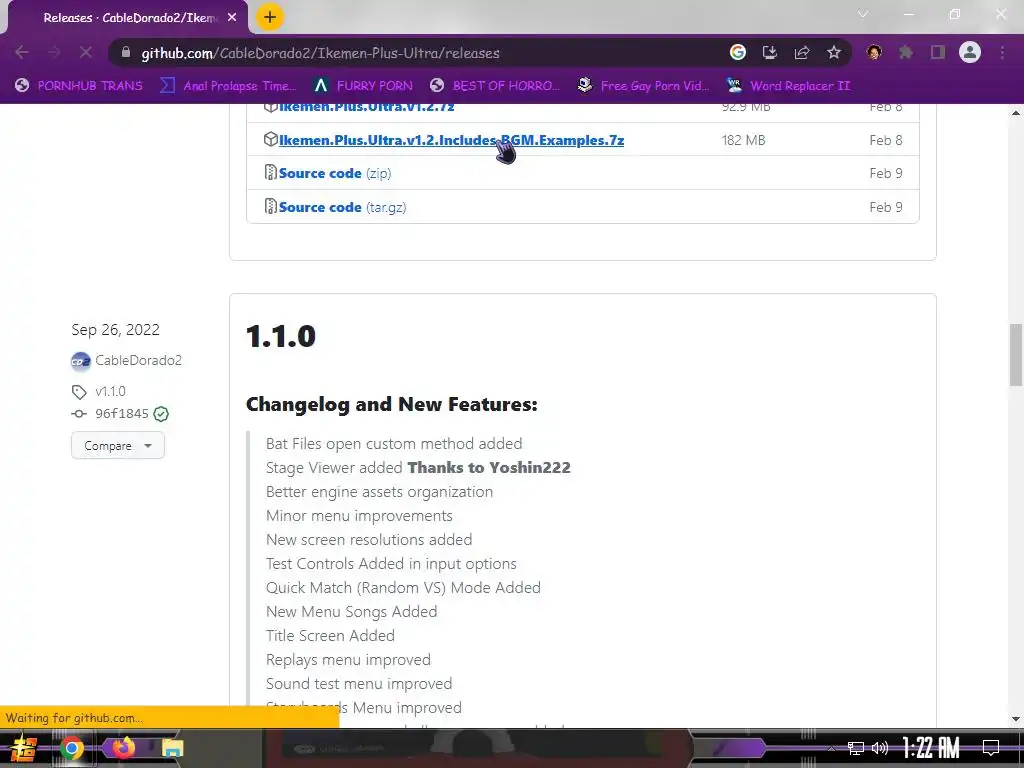Image resolution: width=1024 pixels, height=768 pixels.
Task: Click the file icon beside Source code (tar.gz)
Action: 270,206
